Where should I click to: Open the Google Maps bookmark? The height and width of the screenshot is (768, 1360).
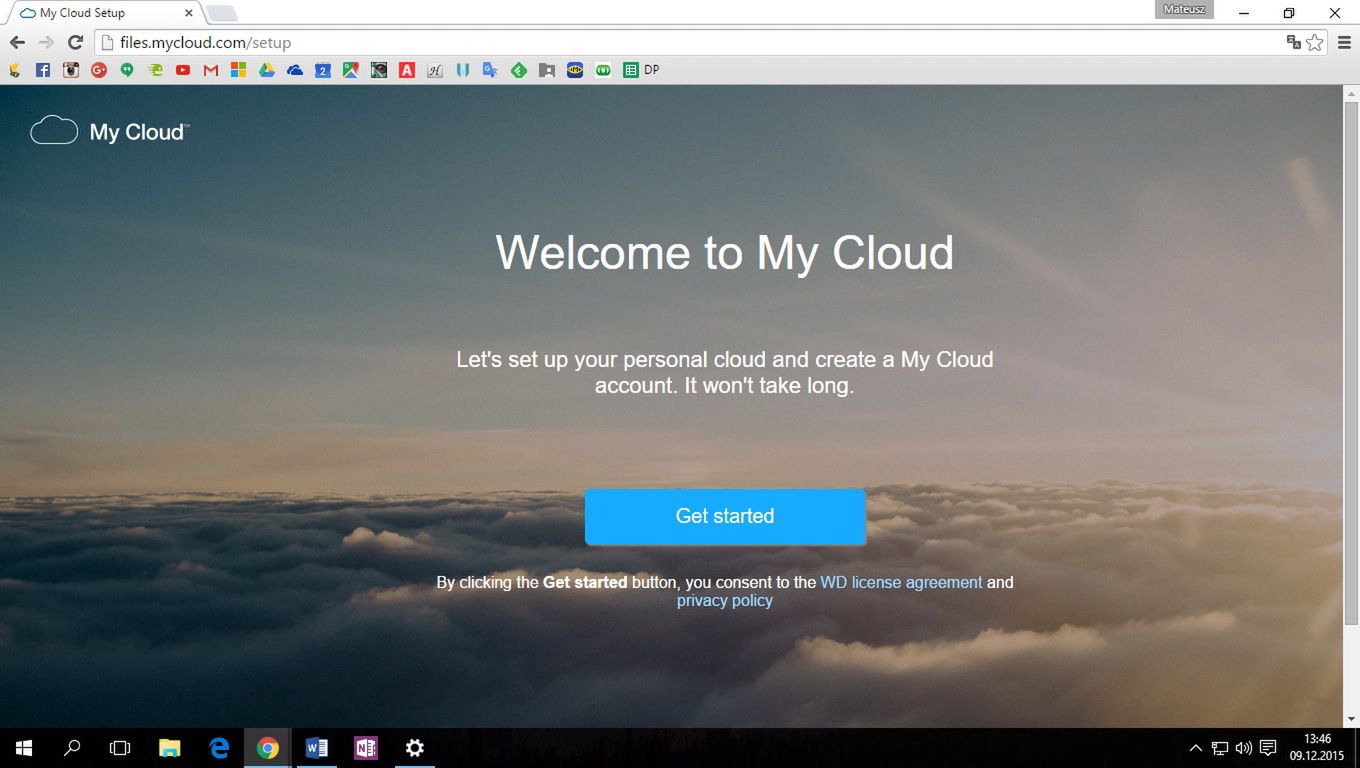(351, 70)
